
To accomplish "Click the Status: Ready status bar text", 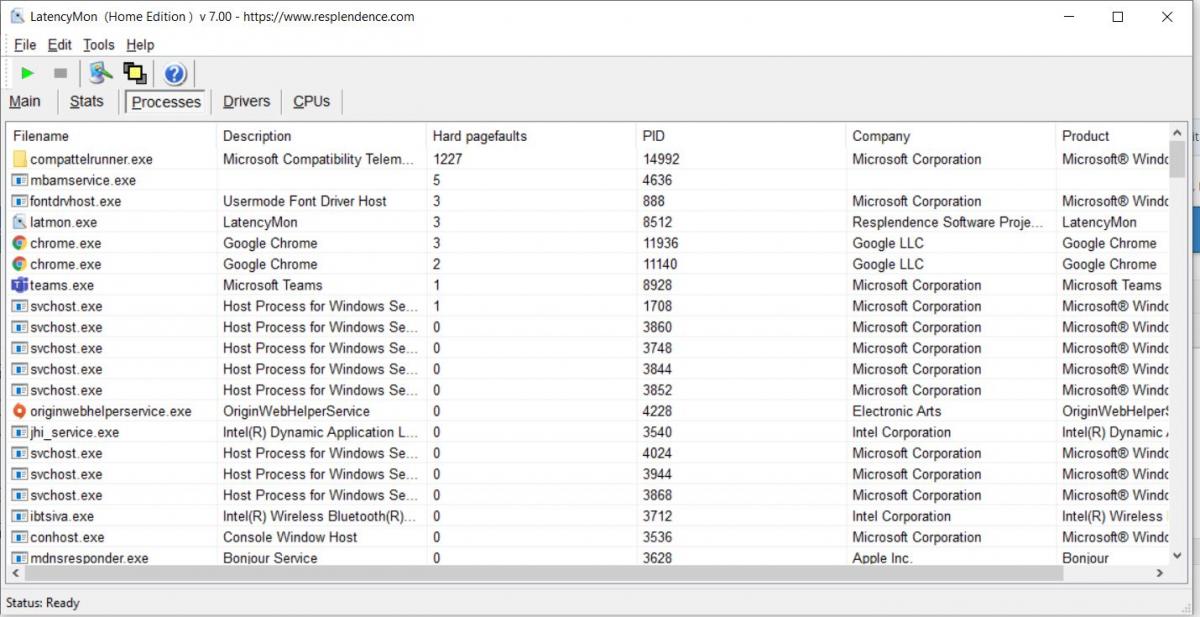I will point(43,603).
